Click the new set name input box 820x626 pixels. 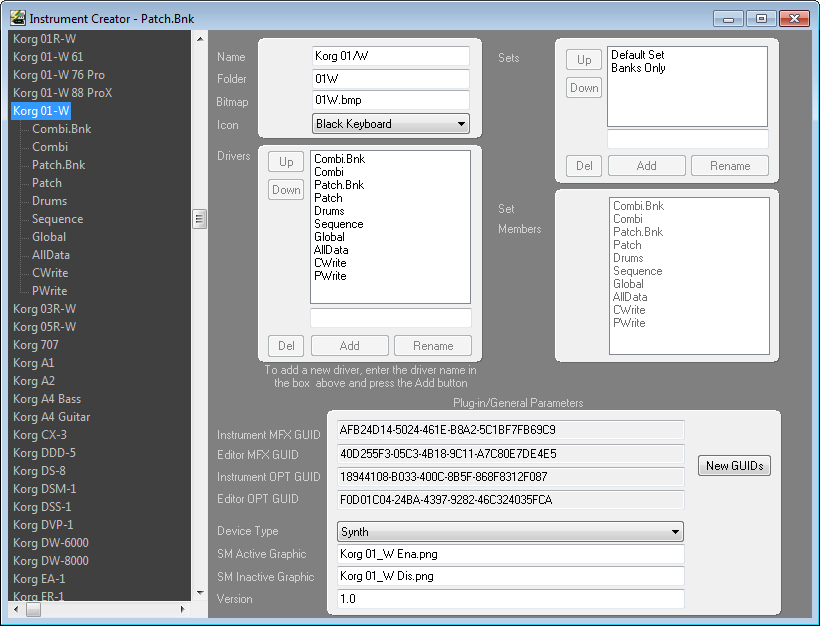coord(688,139)
